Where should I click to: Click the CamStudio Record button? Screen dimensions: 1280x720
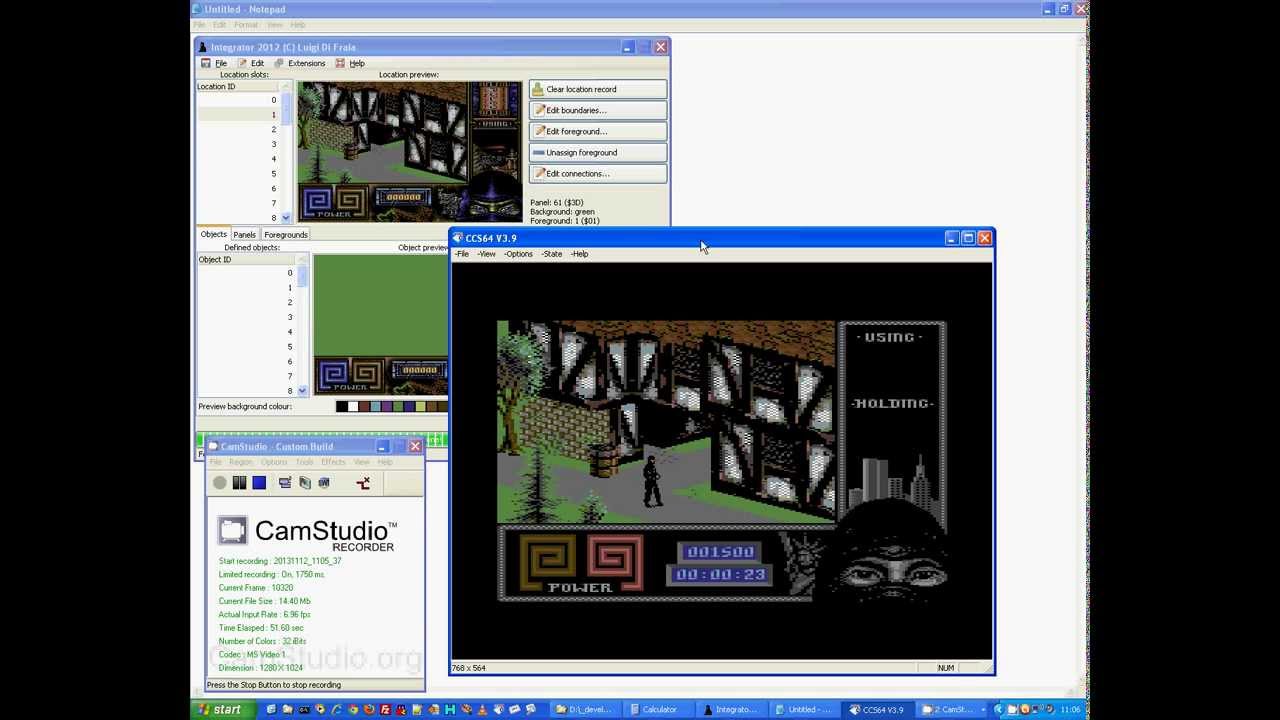220,483
